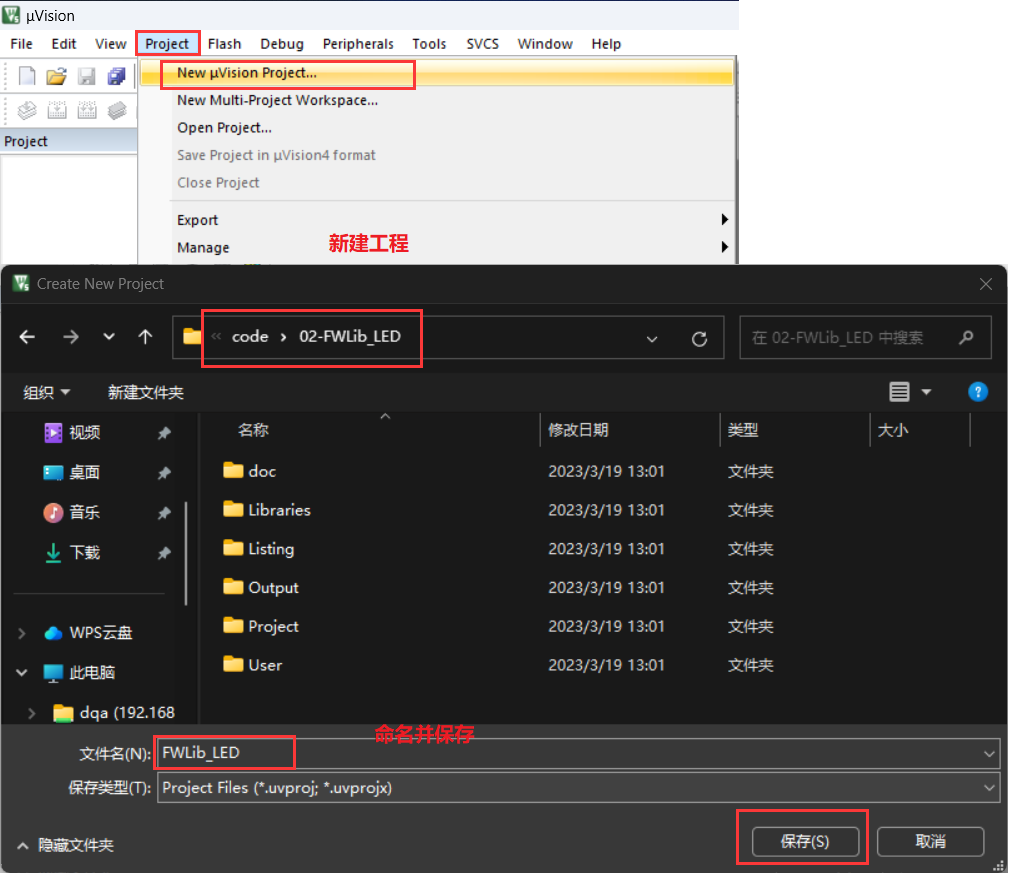
Task: Click the Save All toolbar icon
Action: click(x=116, y=76)
